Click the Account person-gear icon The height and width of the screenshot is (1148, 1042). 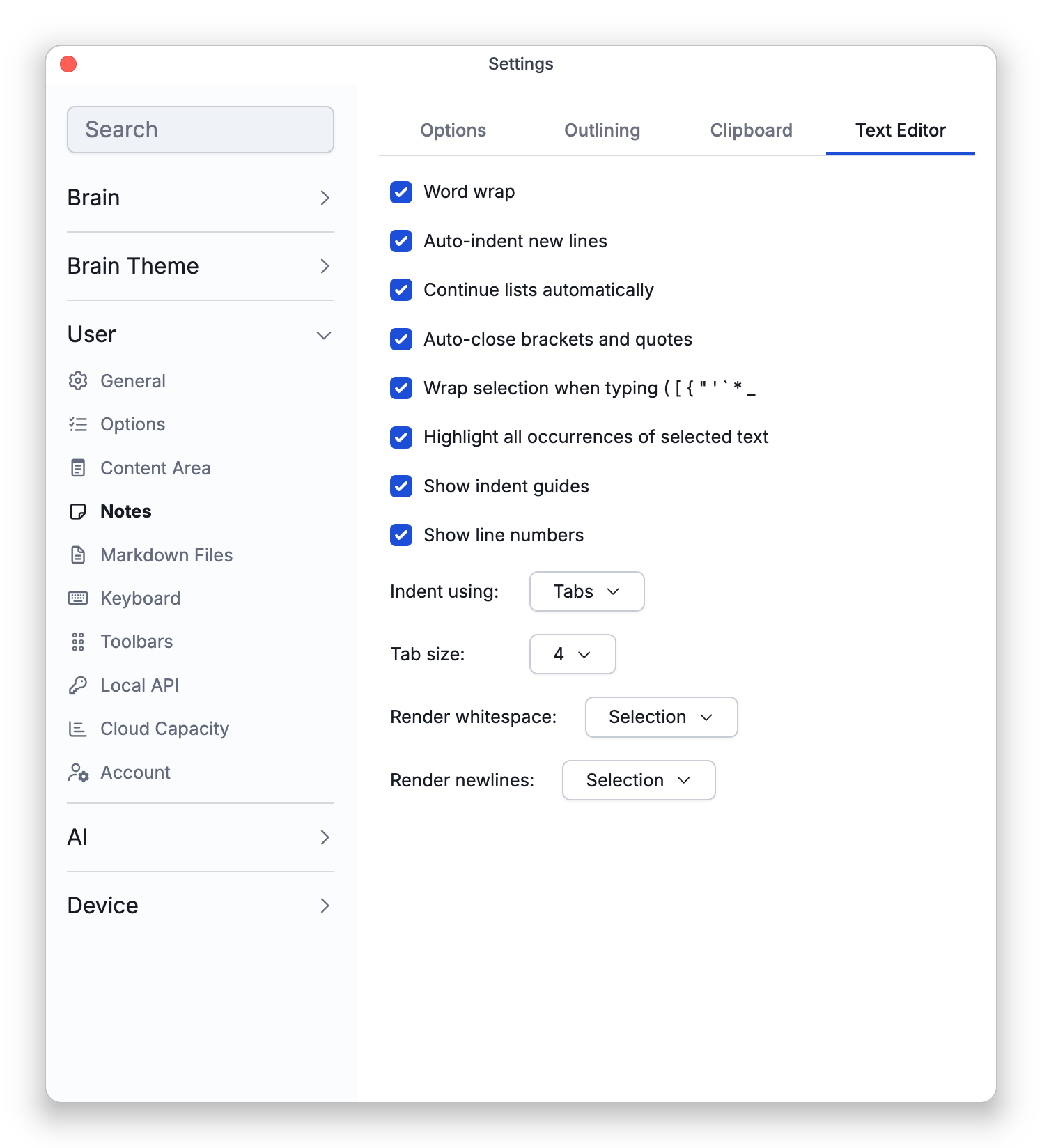coord(78,773)
